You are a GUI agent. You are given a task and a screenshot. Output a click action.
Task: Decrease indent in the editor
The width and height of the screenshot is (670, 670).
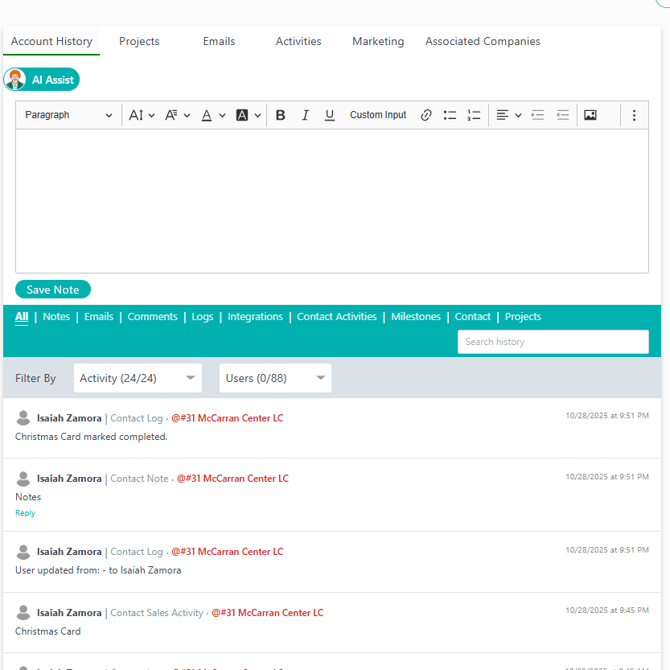click(x=562, y=115)
